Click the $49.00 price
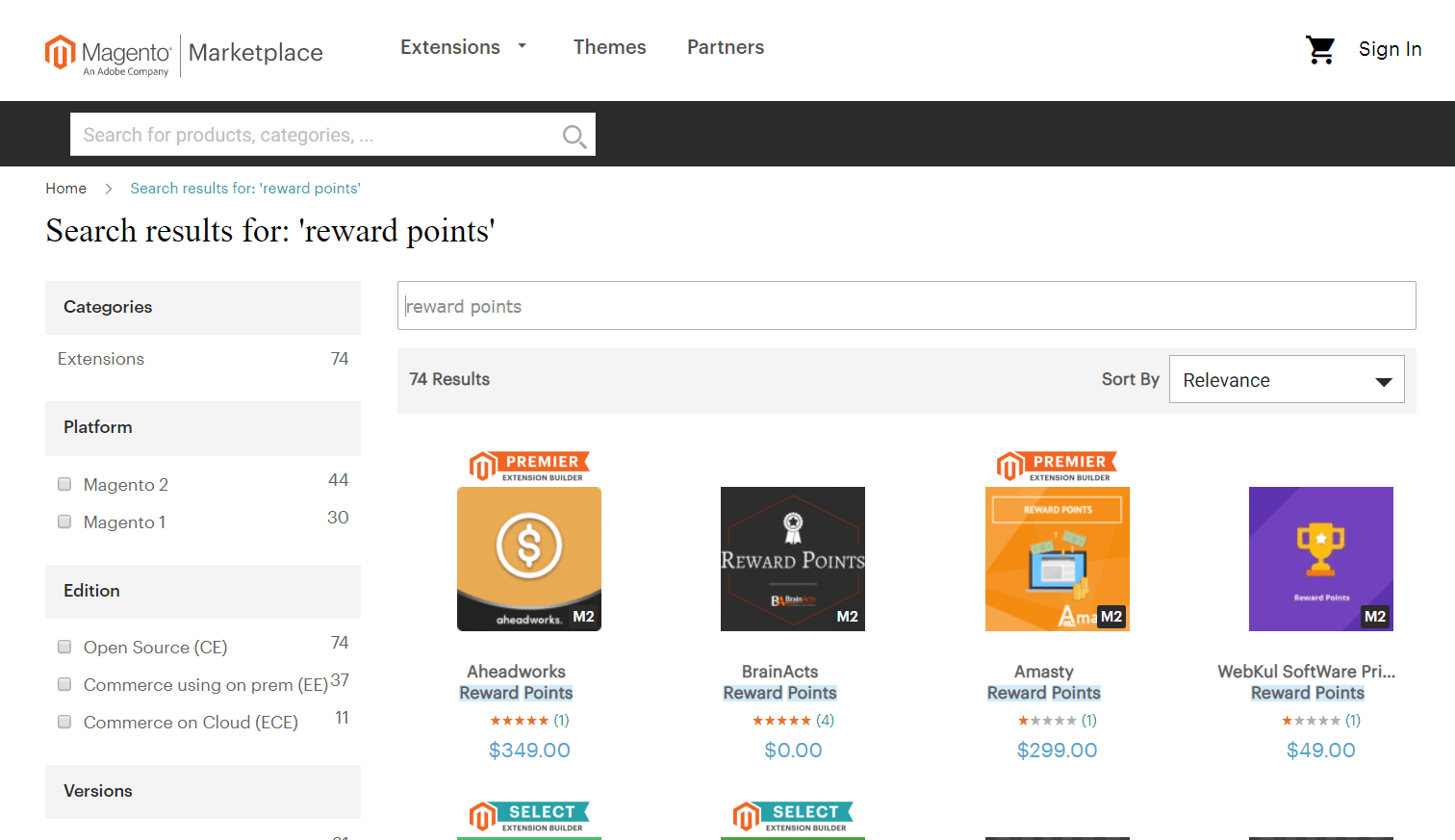 coord(1320,751)
